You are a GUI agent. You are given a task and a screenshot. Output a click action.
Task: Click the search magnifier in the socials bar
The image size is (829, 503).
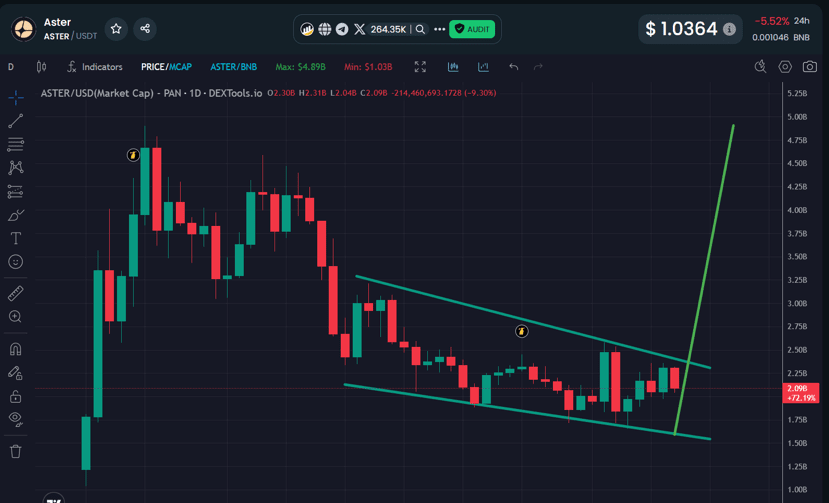pos(420,29)
